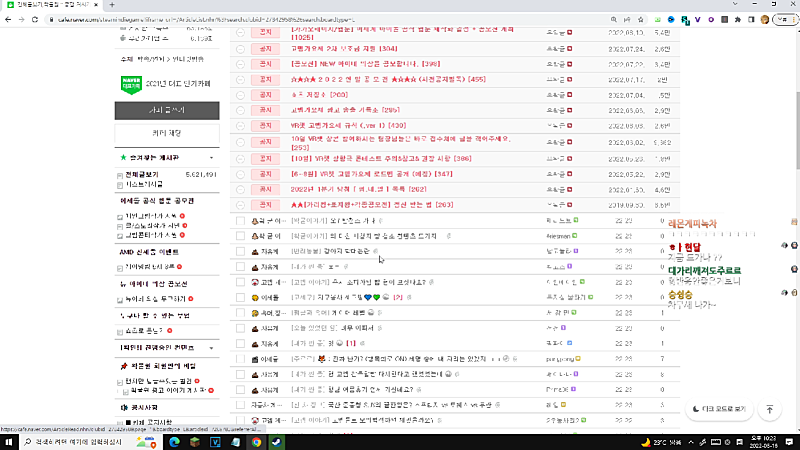
Task: Open Steam from the taskbar
Action: [277, 442]
